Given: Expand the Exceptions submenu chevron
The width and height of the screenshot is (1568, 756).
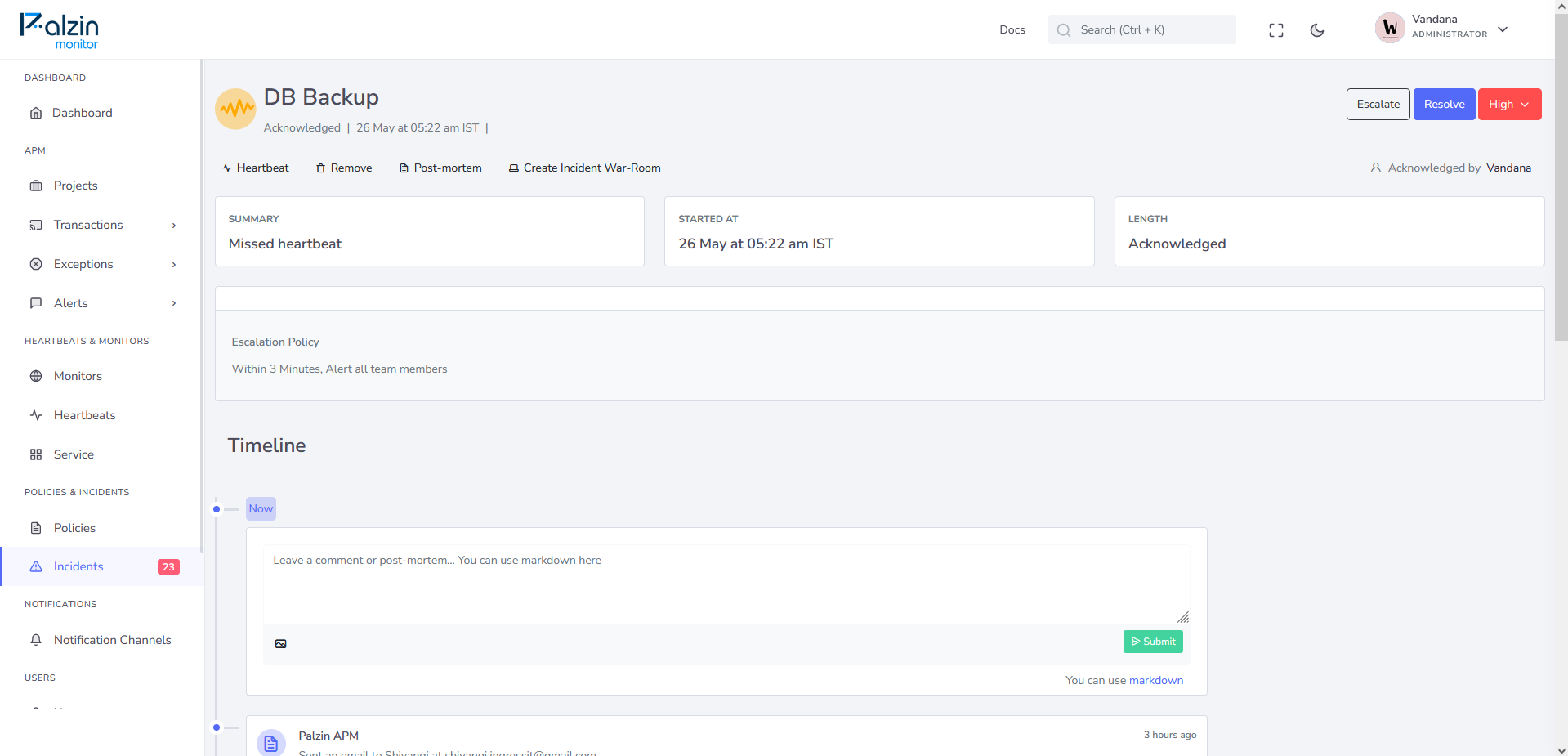Looking at the screenshot, I should [174, 265].
